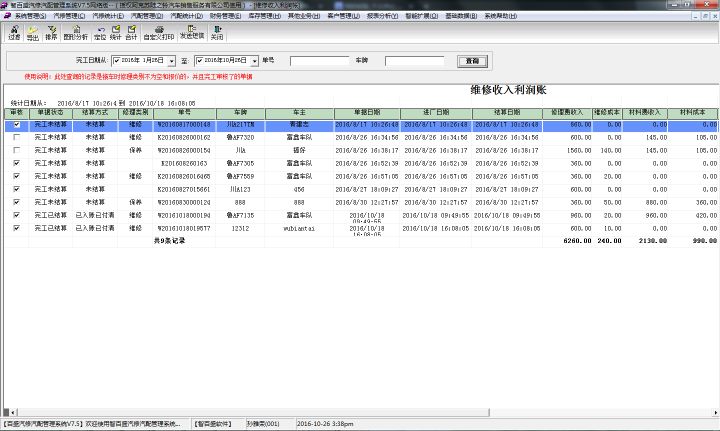Open the 汽修管理(C) menu
Viewport: 720px width, 431px height.
pyautogui.click(x=69, y=16)
